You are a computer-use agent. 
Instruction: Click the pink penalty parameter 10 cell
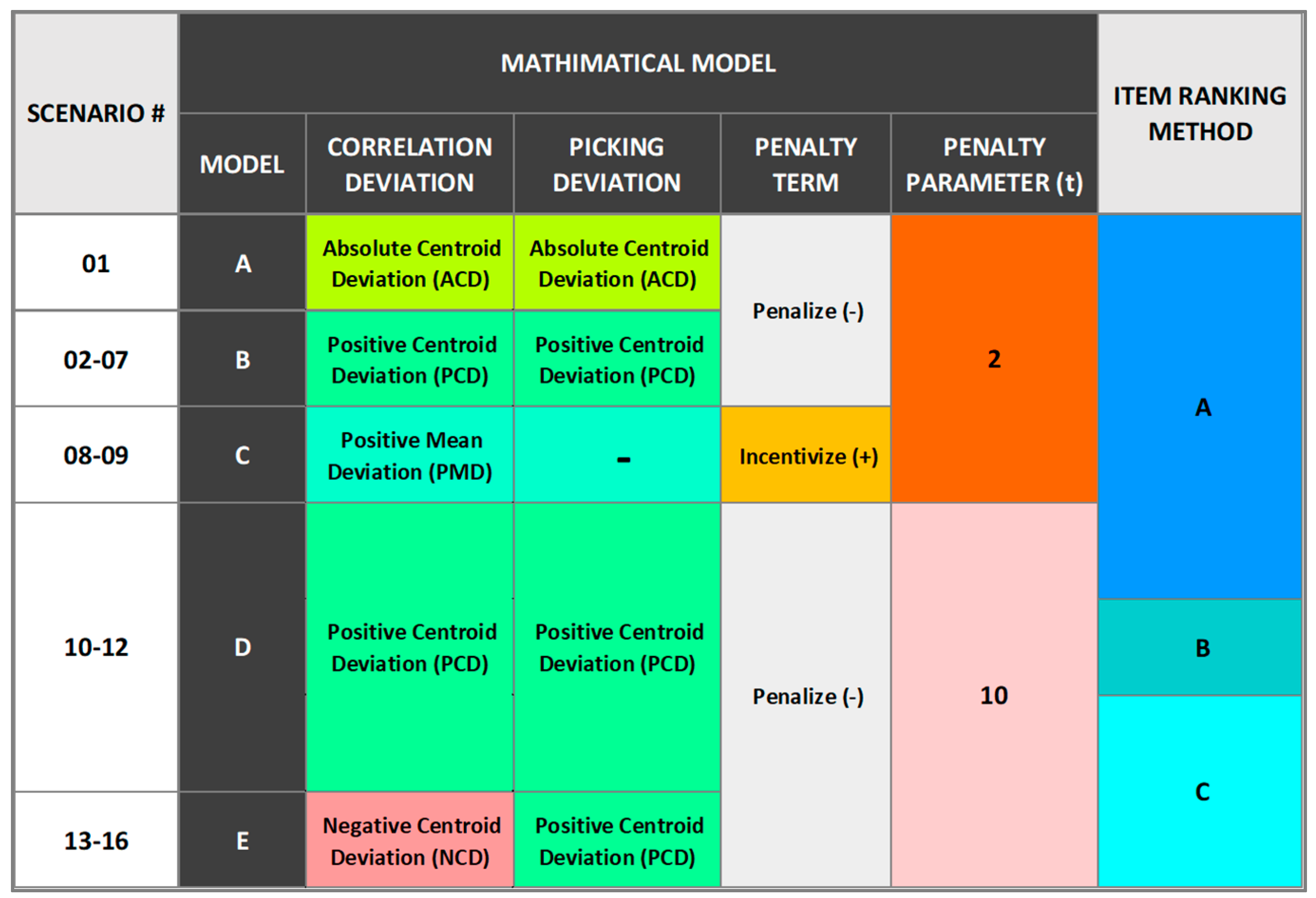[994, 695]
